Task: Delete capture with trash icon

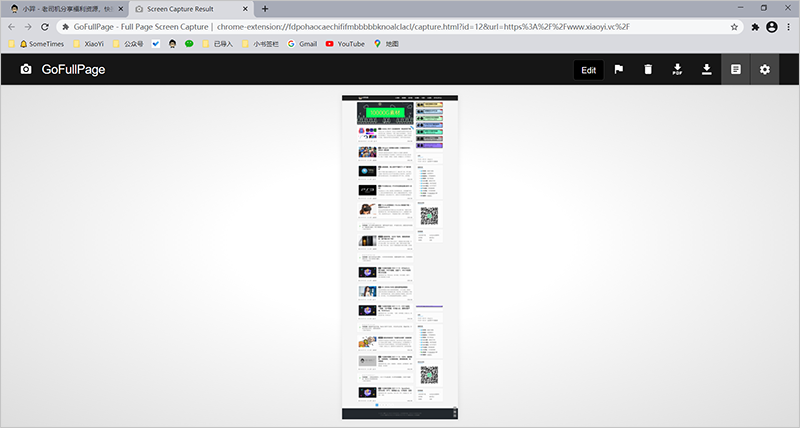Action: click(x=648, y=69)
